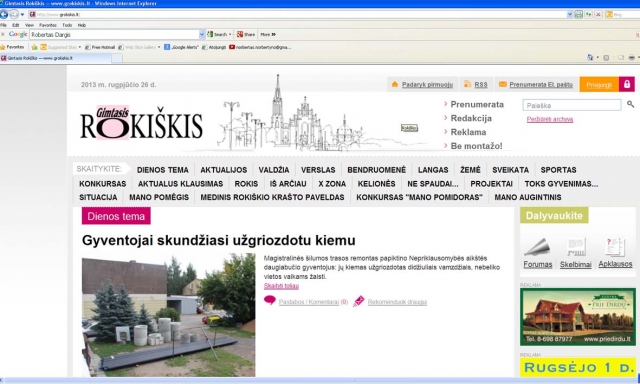Viewport: 640px width, 384px height.
Task: Go back with the browser Back arrow
Action: (4, 14)
